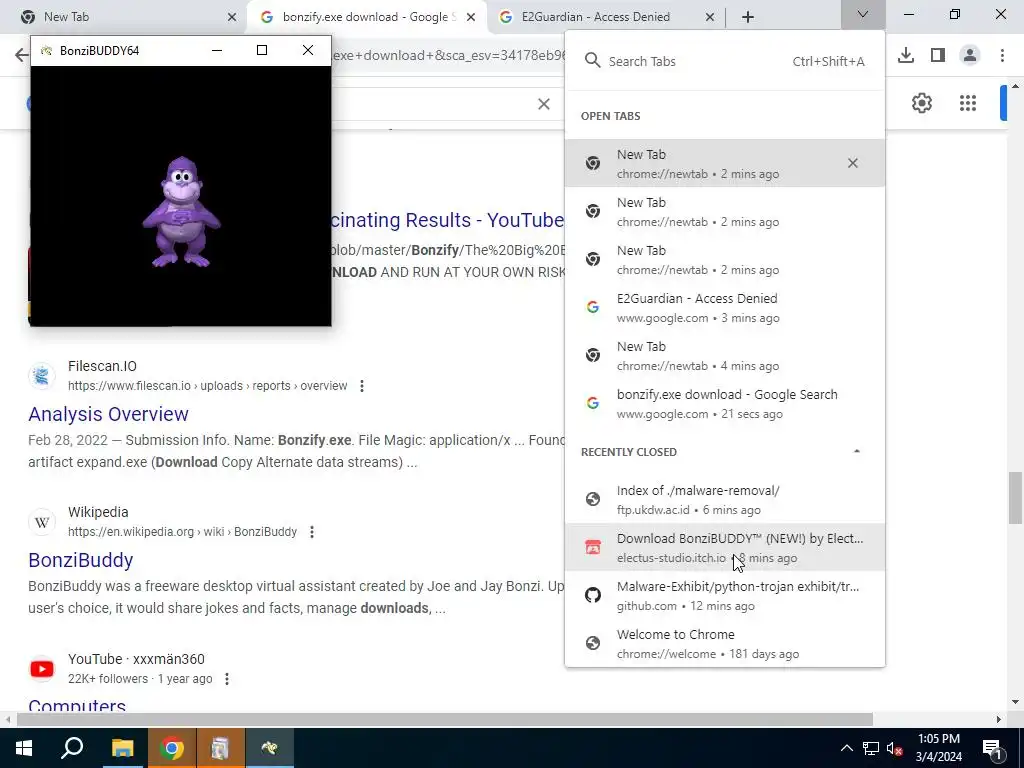The width and height of the screenshot is (1024, 768).
Task: Collapse the Recently Closed section
Action: click(857, 451)
